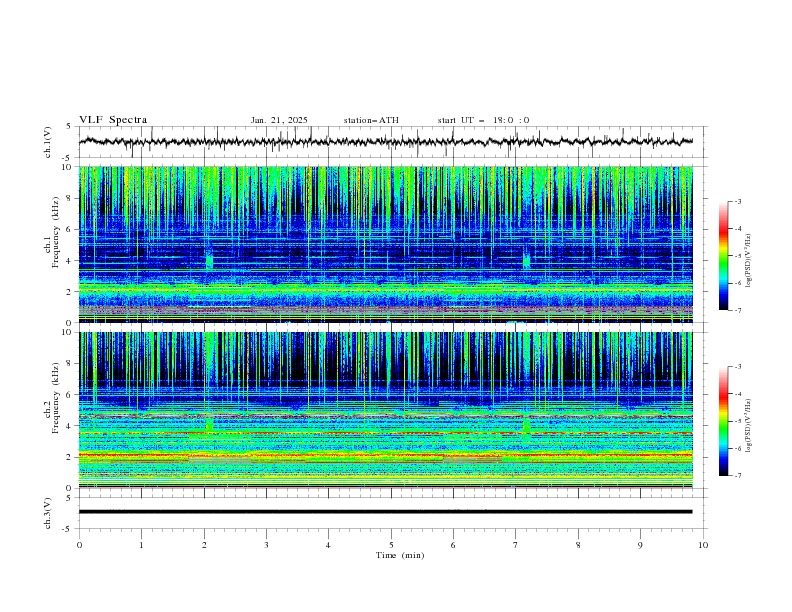Screen dimensions: 792x612
Task: Click the ch.2 spectrogram panel
Action: coord(386,410)
